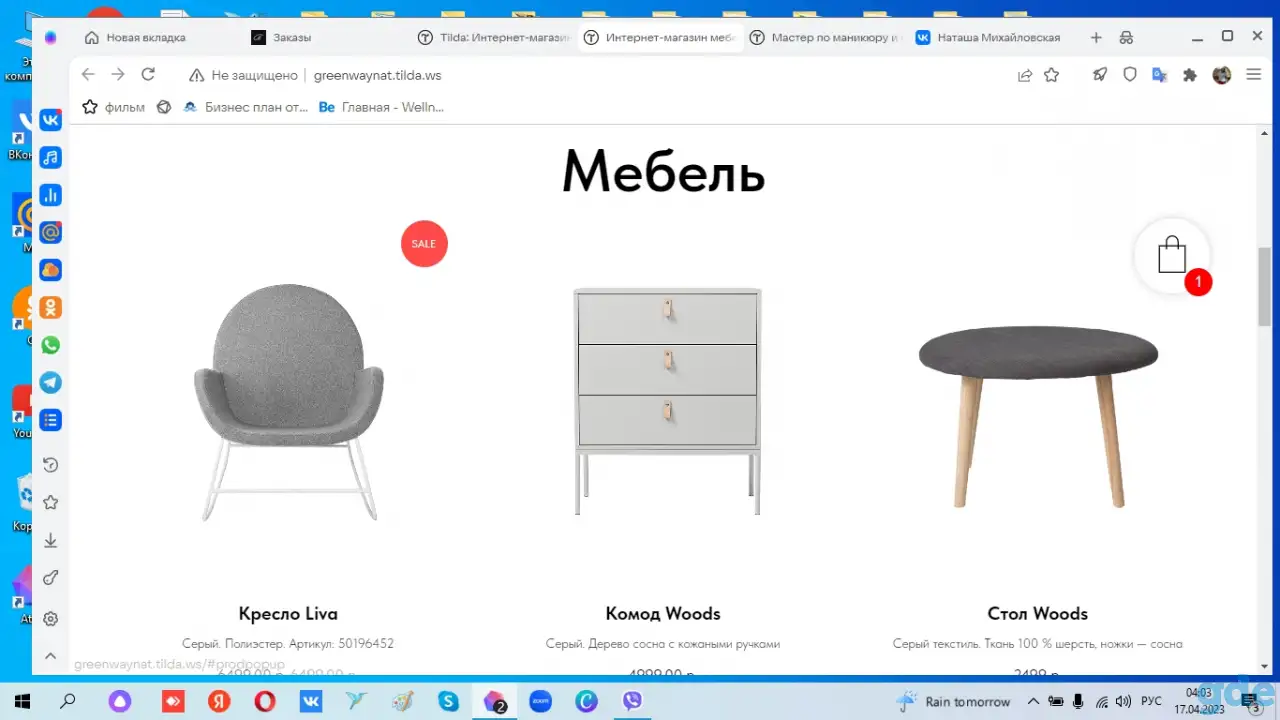Open extensions puzzle icon
1280x720 pixels.
(x=1190, y=75)
